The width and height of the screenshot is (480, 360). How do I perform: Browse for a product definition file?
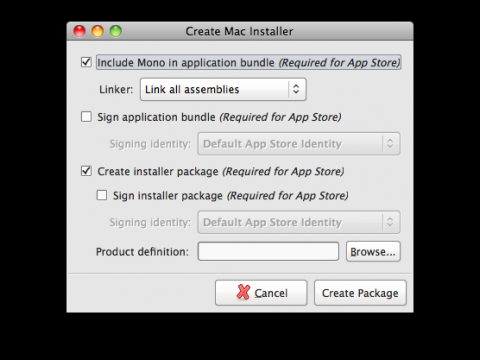(373, 252)
